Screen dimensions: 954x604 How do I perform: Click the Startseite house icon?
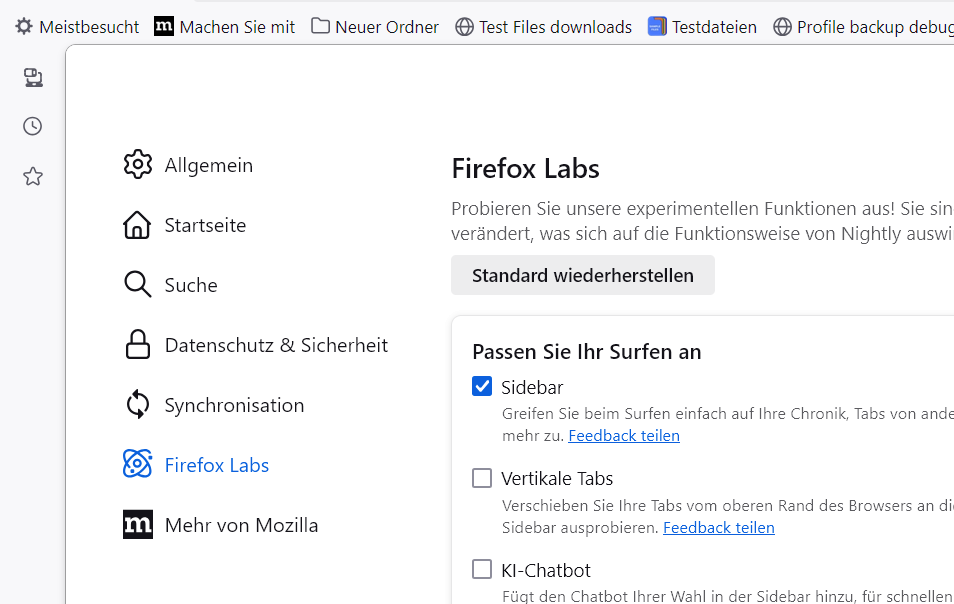point(137,225)
